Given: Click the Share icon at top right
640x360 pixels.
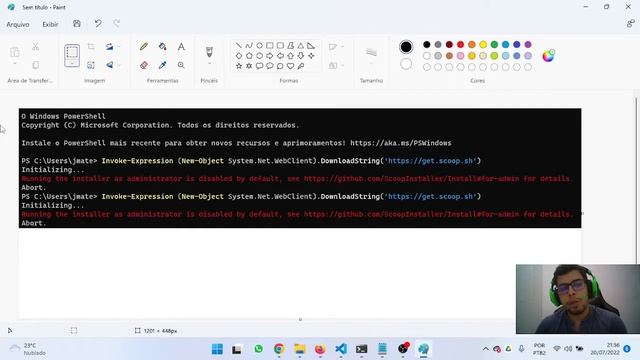Looking at the screenshot, I should click(630, 24).
